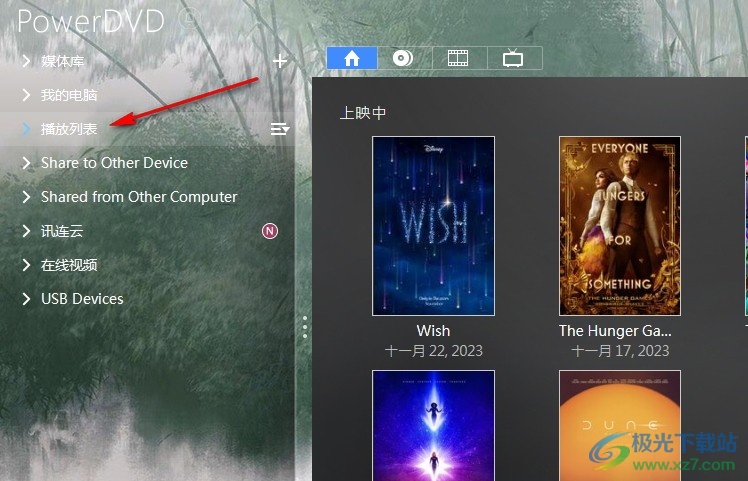
Task: Open the Wish movie poster
Action: (x=433, y=226)
